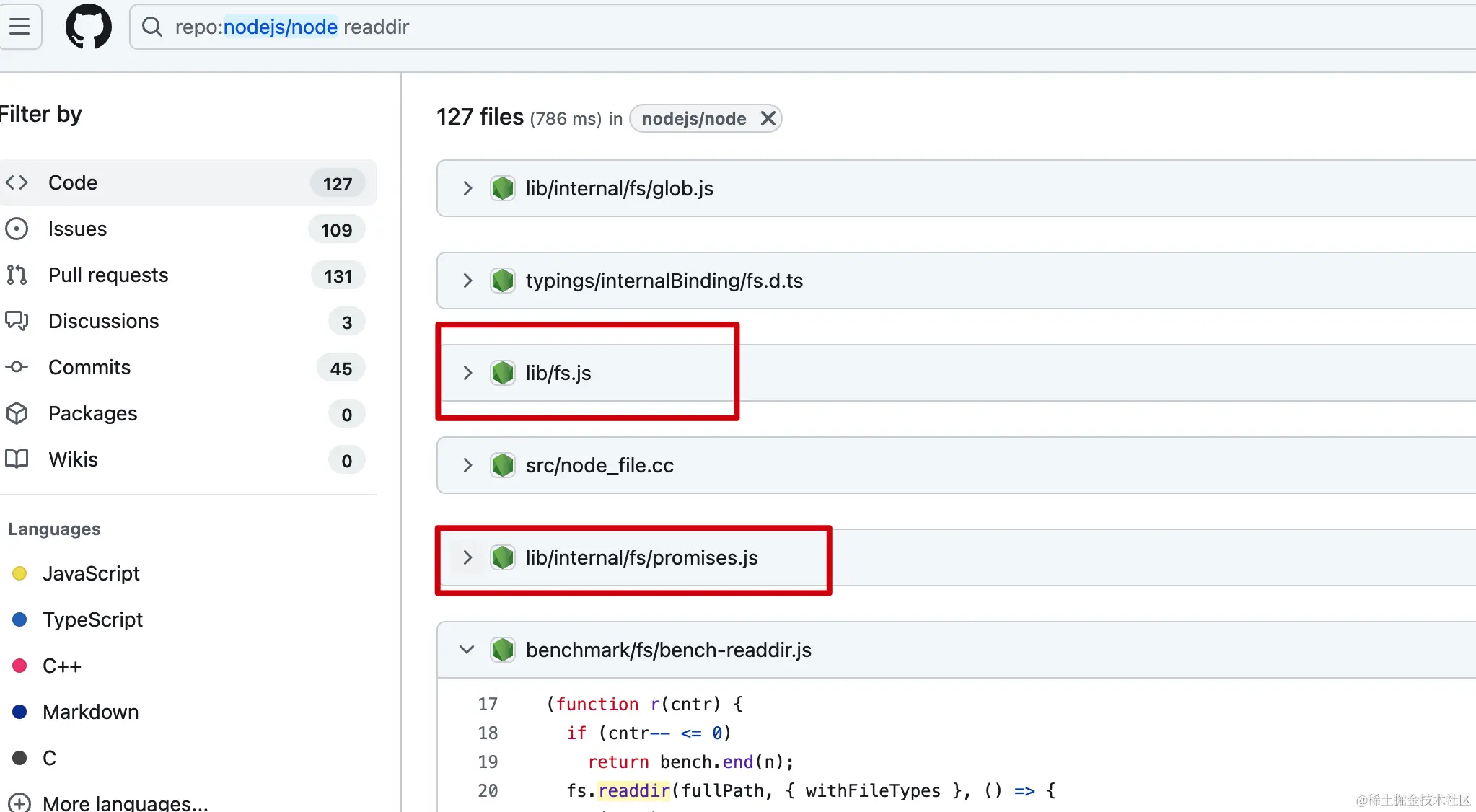Click the Languages section heading
Screen dimensions: 1476x812
click(x=54, y=529)
